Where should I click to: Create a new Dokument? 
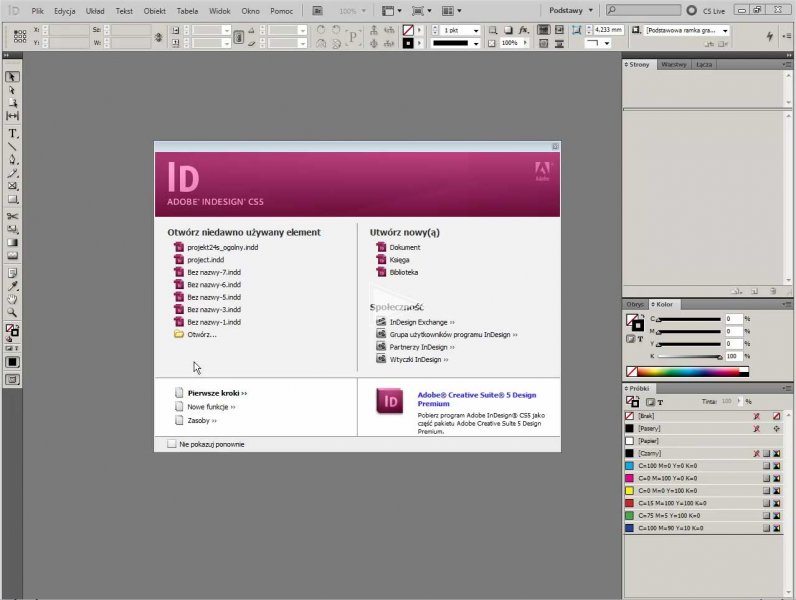(x=404, y=247)
